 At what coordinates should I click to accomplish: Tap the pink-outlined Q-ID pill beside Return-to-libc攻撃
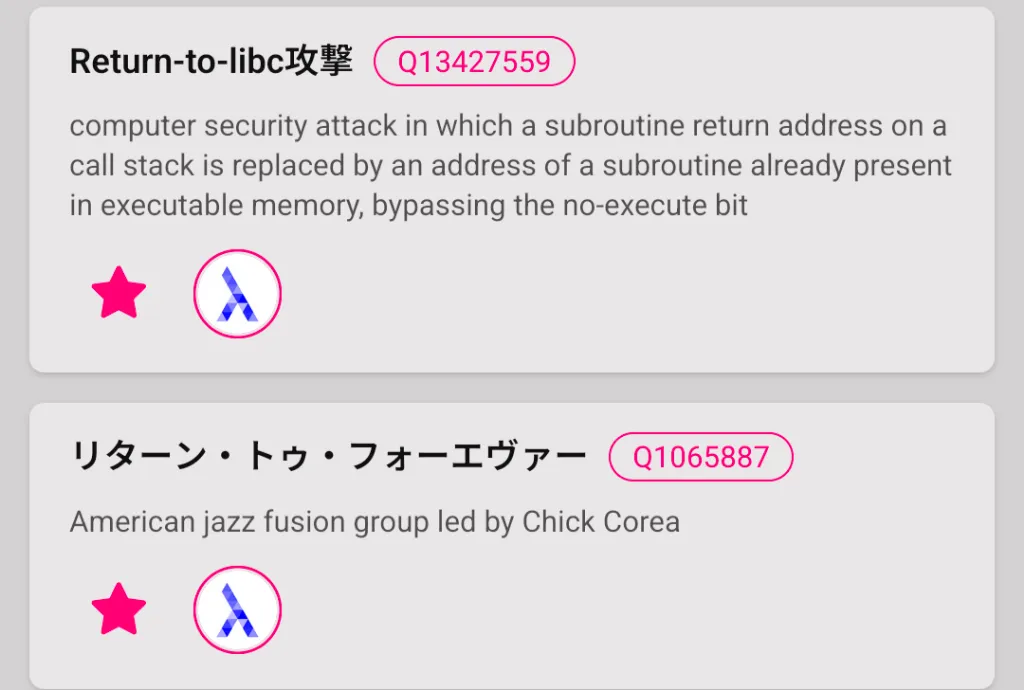pyautogui.click(x=474, y=62)
